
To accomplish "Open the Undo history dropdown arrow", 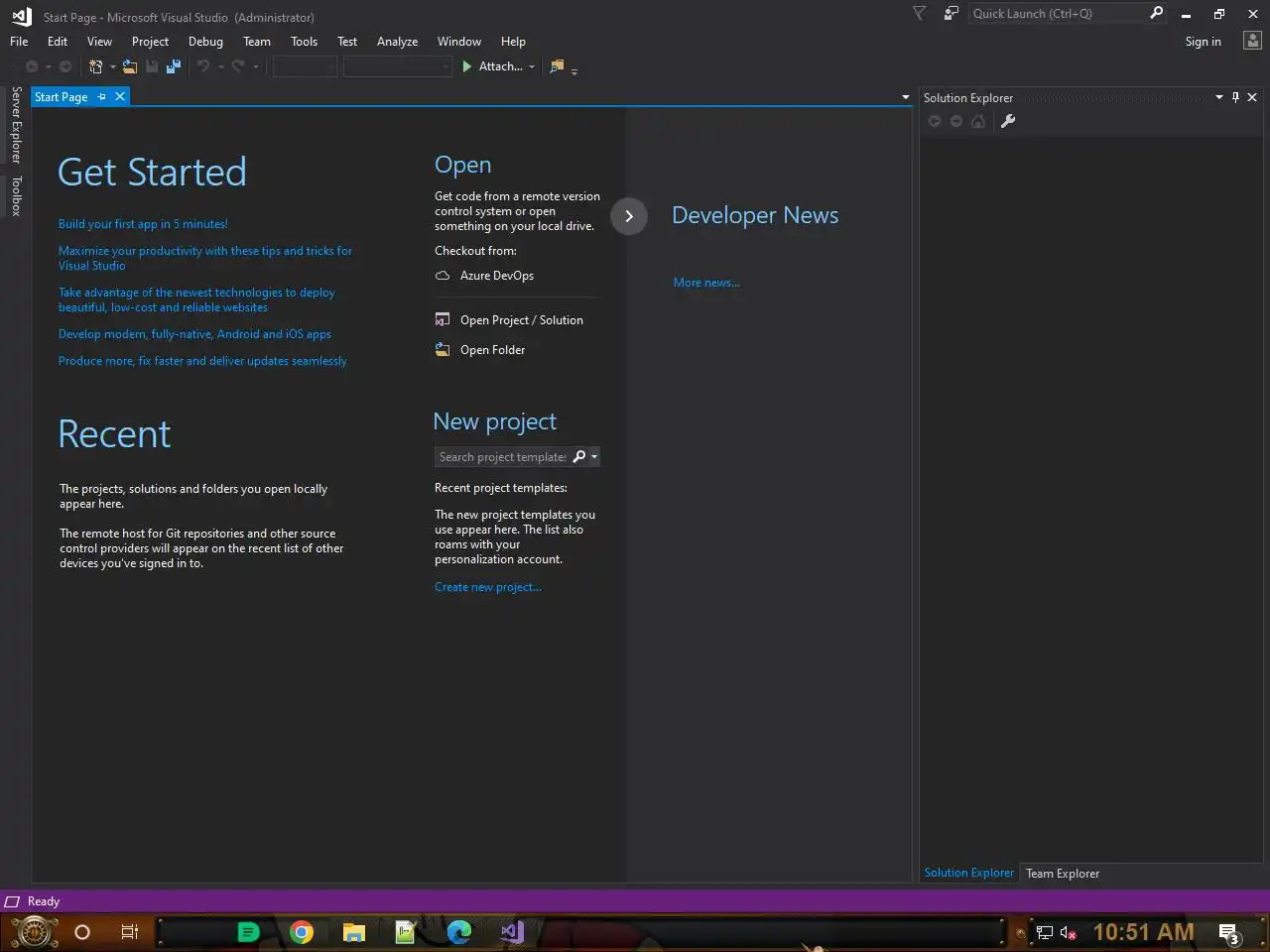I will [220, 67].
